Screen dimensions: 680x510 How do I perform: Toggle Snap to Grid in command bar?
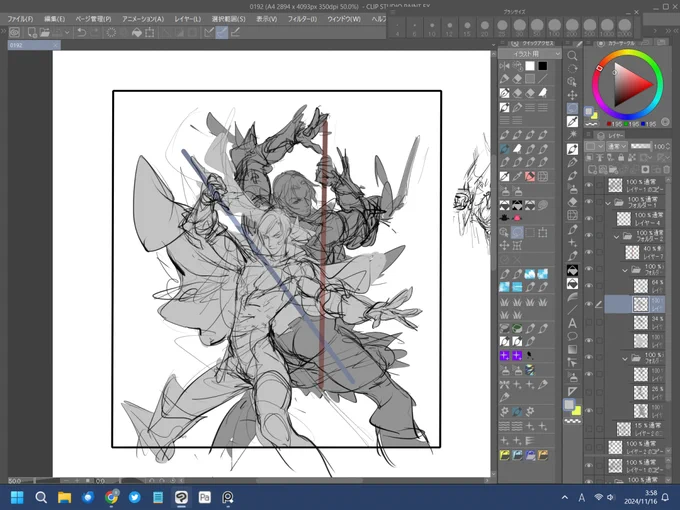[235, 33]
